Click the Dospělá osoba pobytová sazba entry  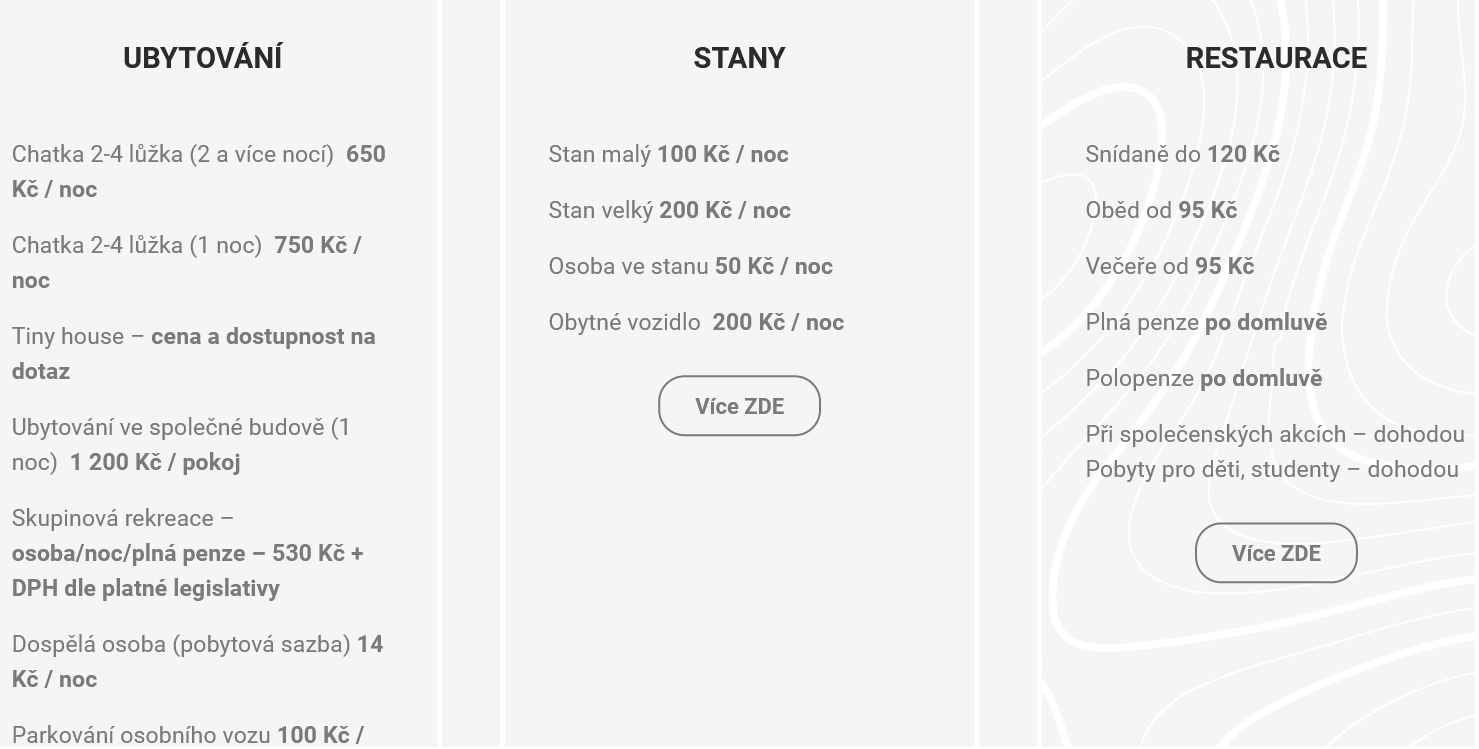[x=197, y=661]
